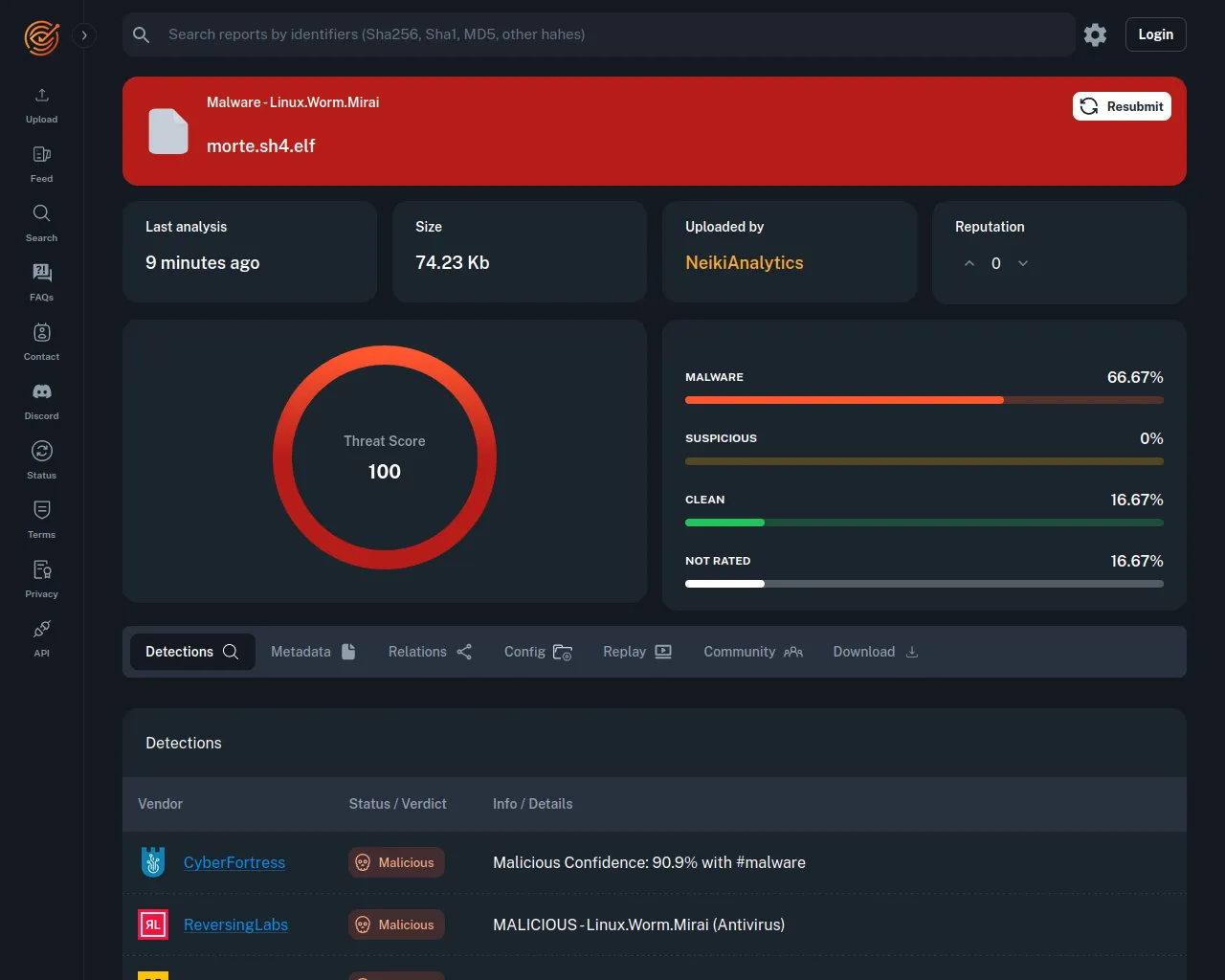Upvote reputation with the up chevron
Screen dimensions: 1225x980
pyautogui.click(x=969, y=263)
